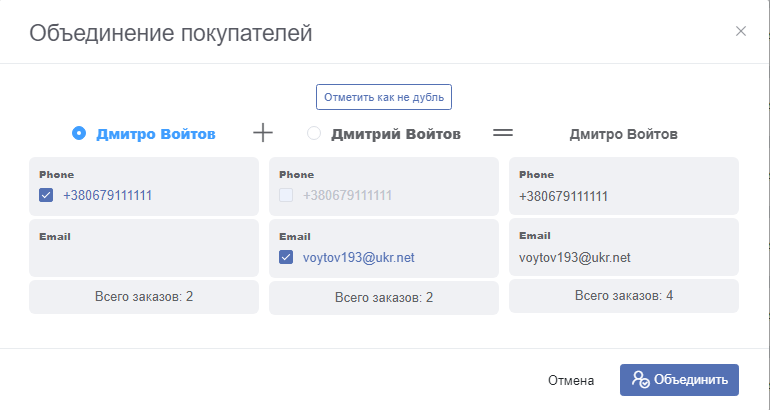Click the voytov193@ukr.net link in second column
Viewport: 770px width, 410px height.
pos(358,257)
